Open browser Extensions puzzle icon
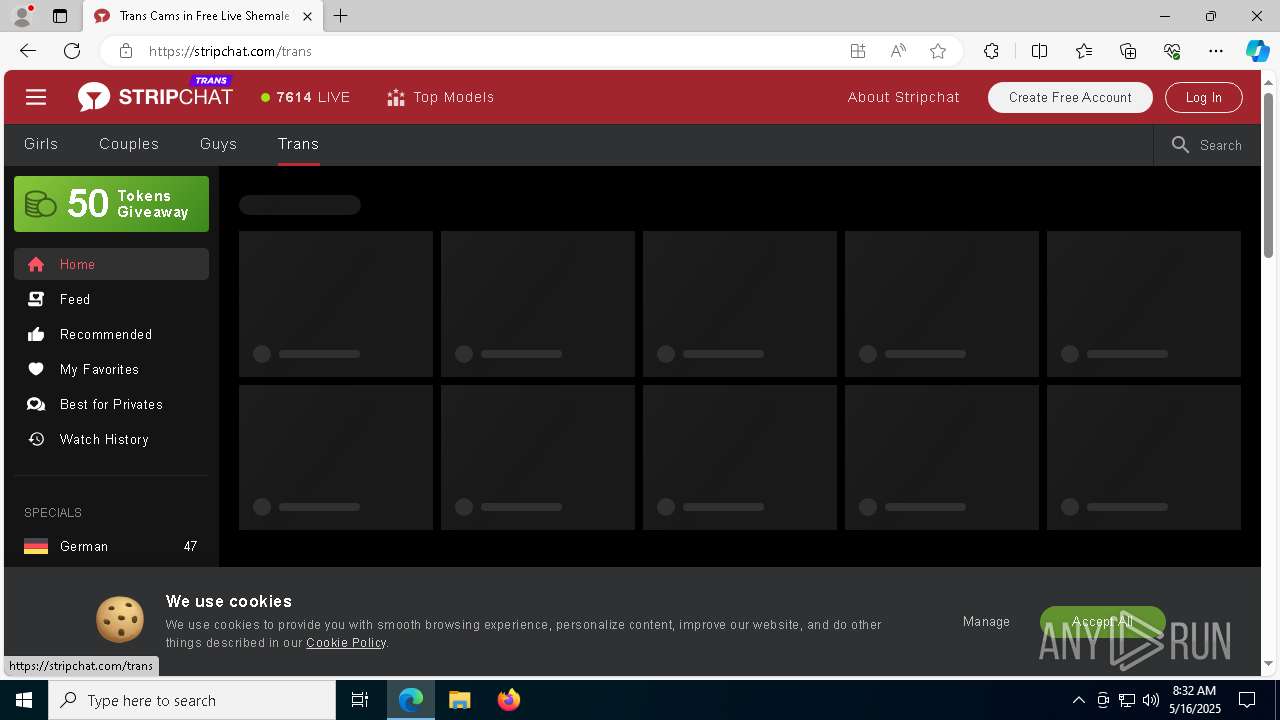Screen dimensions: 1280x720 991,51
